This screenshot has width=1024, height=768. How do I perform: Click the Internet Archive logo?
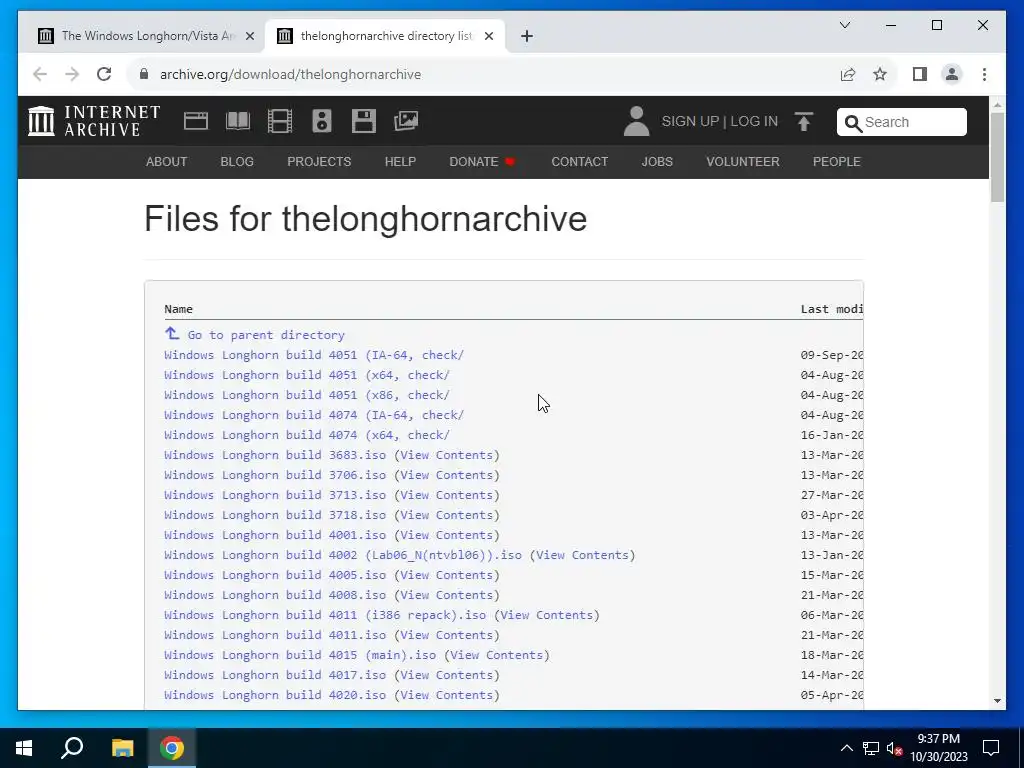pyautogui.click(x=94, y=121)
